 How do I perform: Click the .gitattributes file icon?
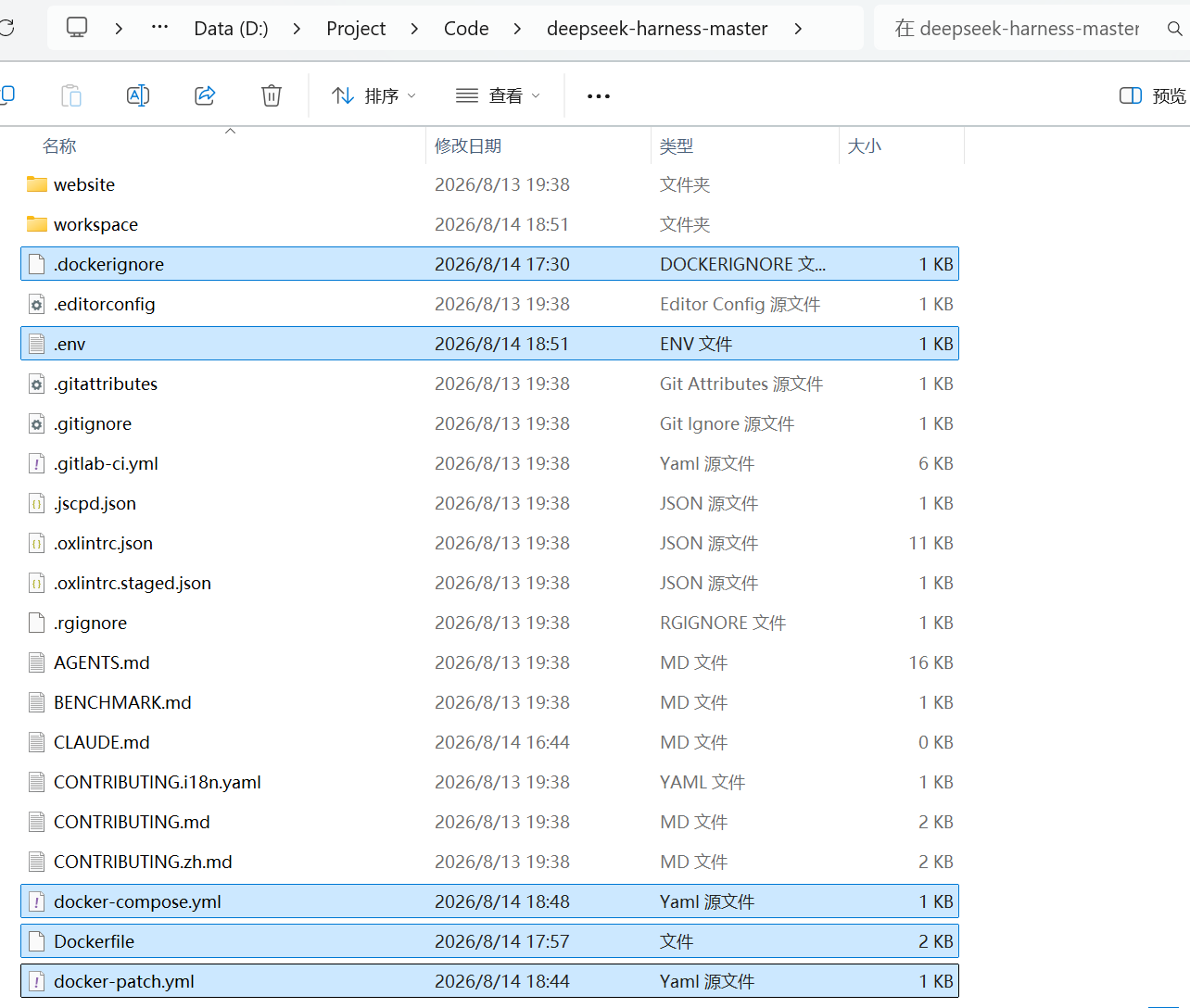[x=37, y=384]
